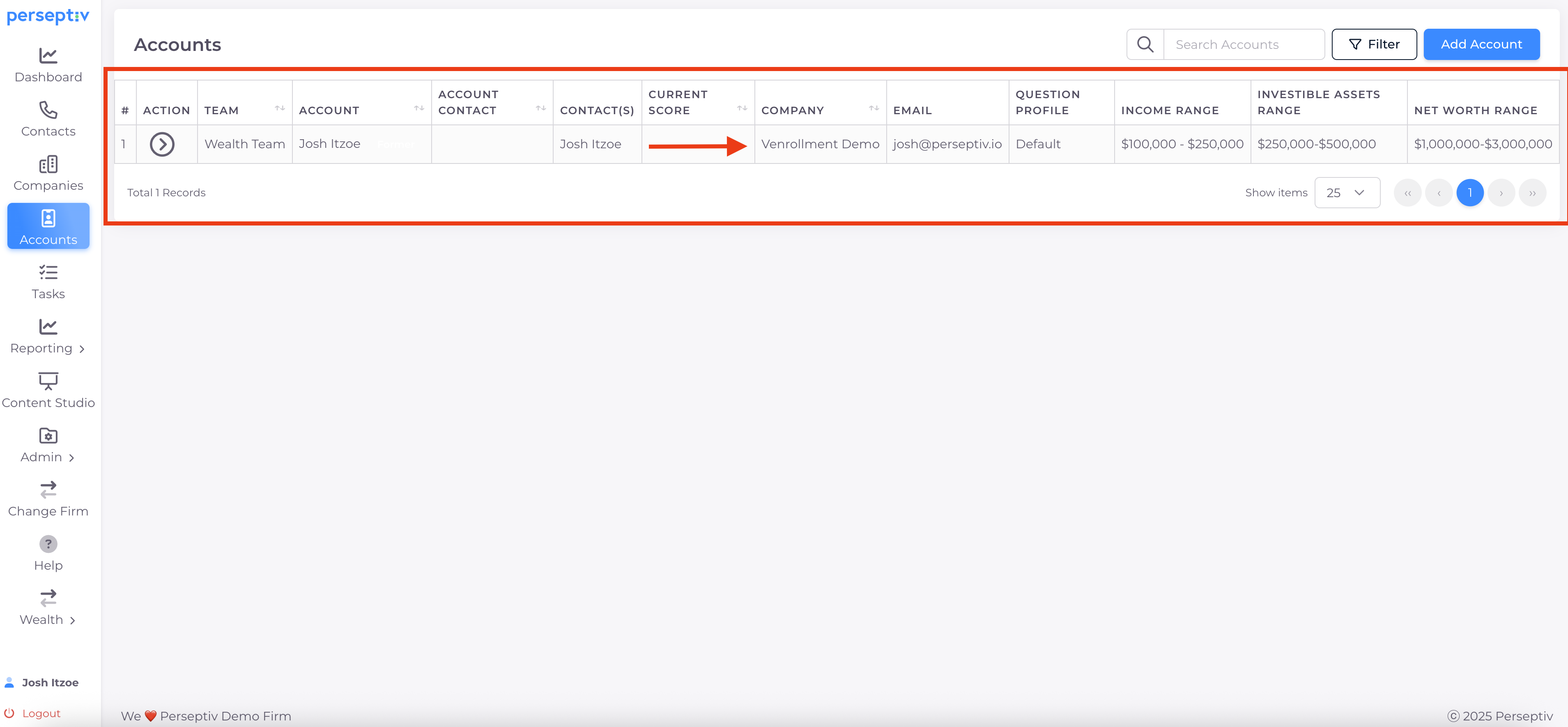Expand the Wealth submenu
Image resolution: width=1568 pixels, height=727 pixels.
48,620
